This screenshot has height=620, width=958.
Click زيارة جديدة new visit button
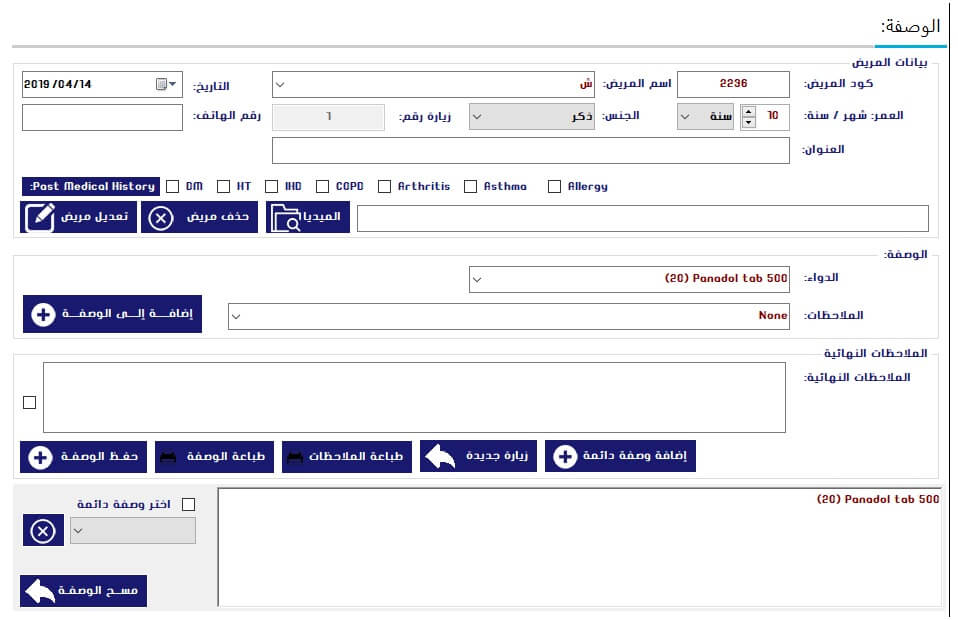[478, 456]
